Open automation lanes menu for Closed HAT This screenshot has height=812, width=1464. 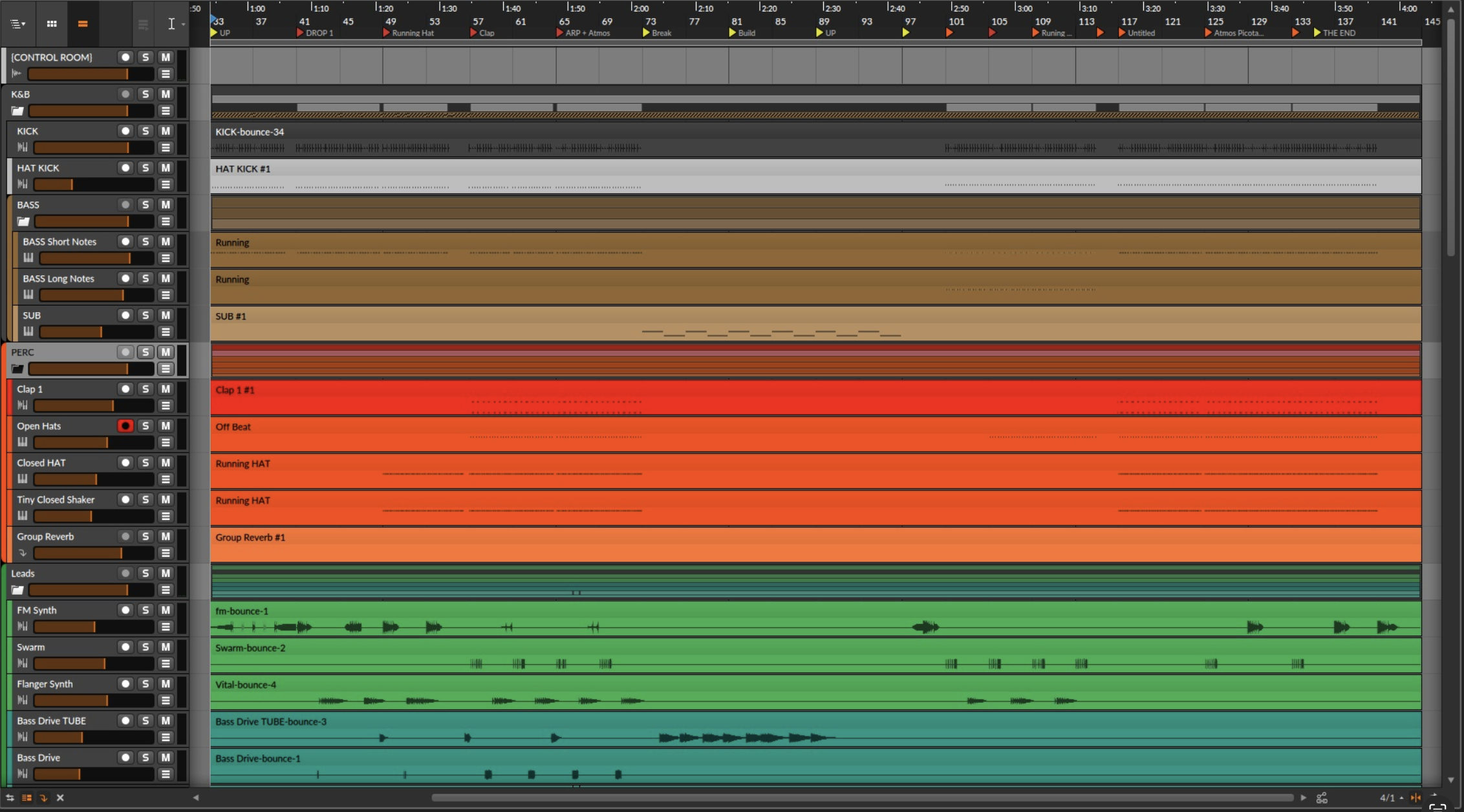pos(166,480)
